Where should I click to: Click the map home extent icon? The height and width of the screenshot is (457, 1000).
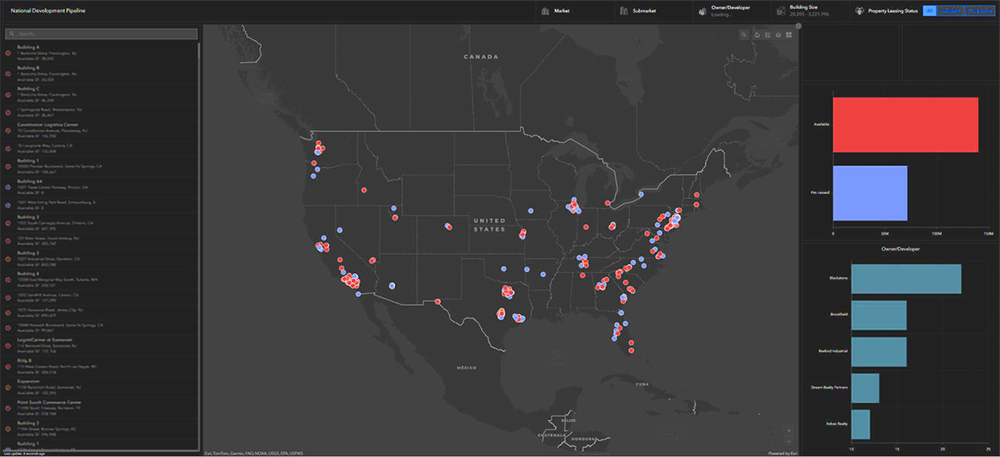756,35
